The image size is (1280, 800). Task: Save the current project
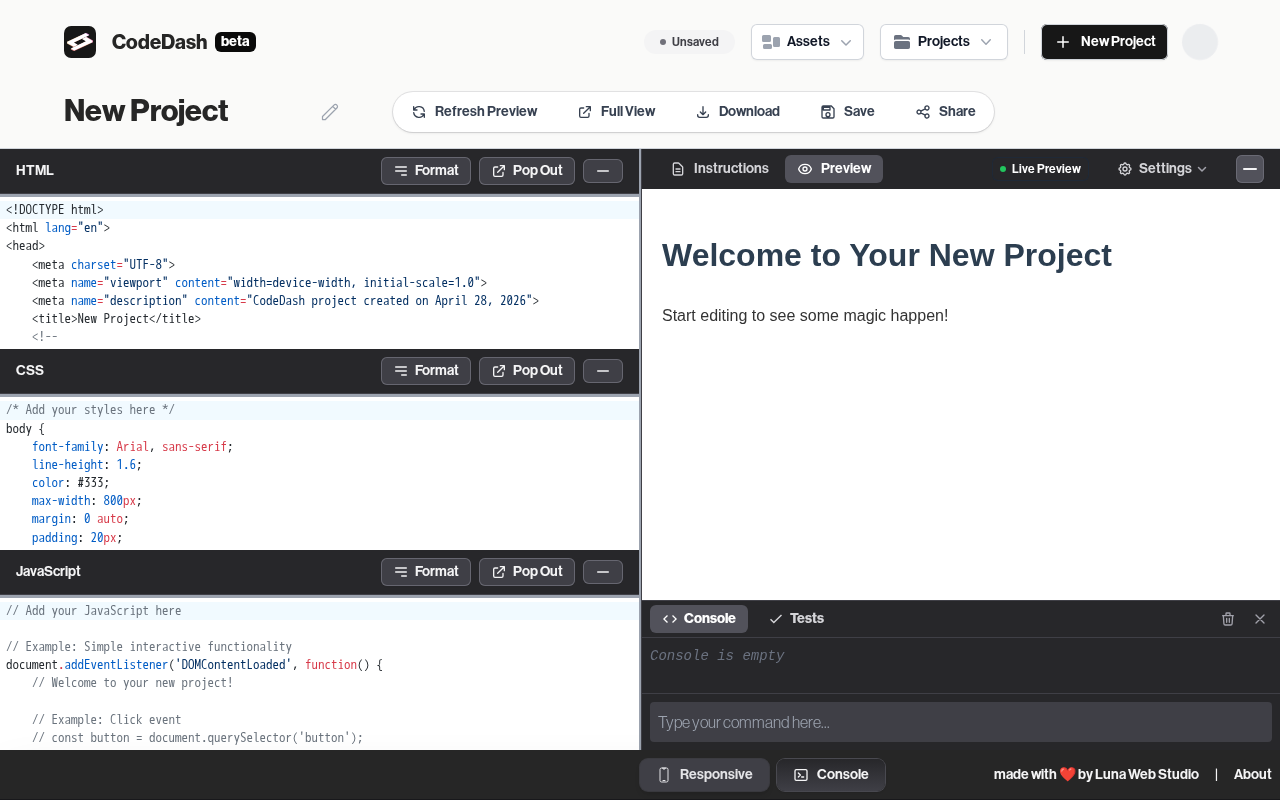point(848,112)
